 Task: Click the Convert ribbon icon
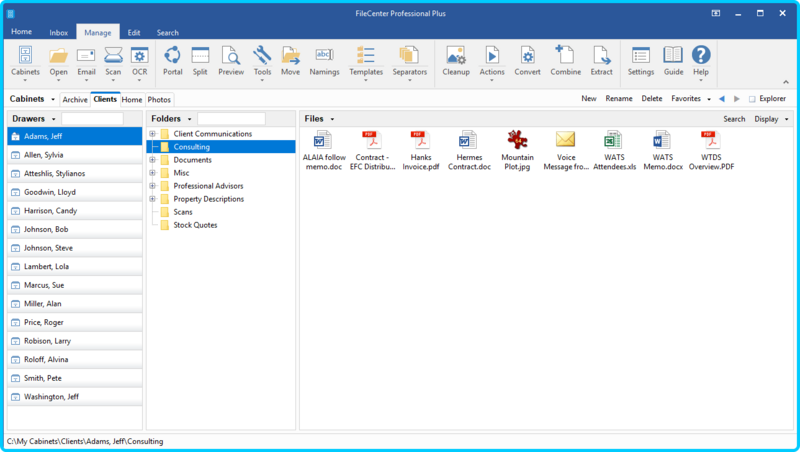528,61
